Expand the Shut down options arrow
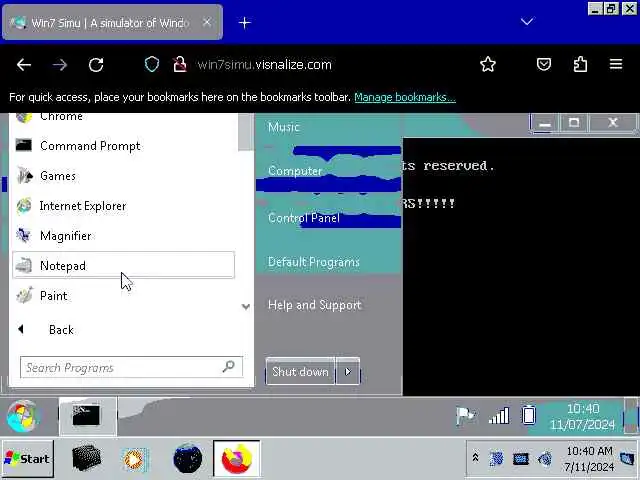The height and width of the screenshot is (480, 640). point(348,371)
